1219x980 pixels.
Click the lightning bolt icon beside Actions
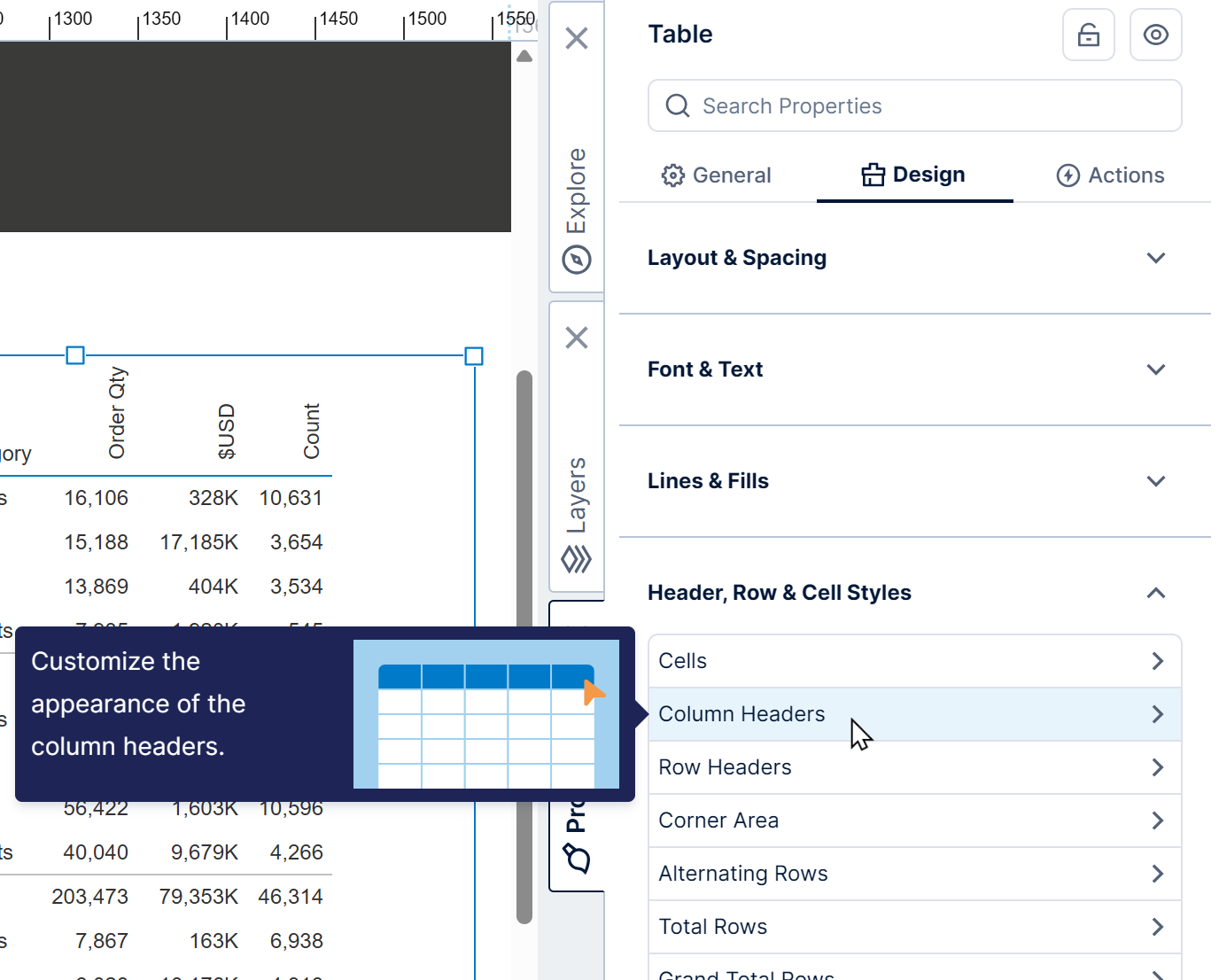[x=1068, y=175]
